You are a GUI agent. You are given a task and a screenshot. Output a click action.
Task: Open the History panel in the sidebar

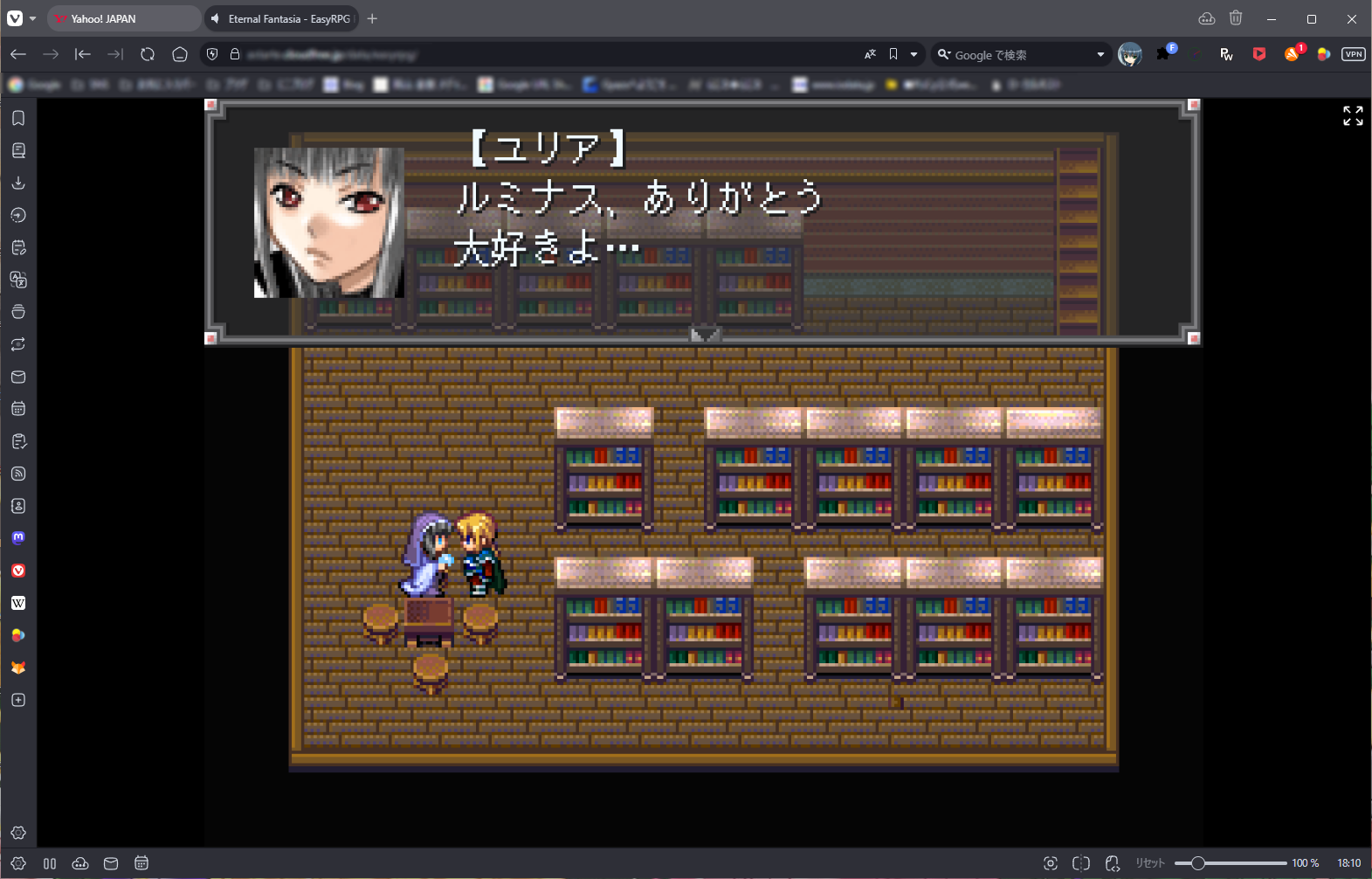18,215
